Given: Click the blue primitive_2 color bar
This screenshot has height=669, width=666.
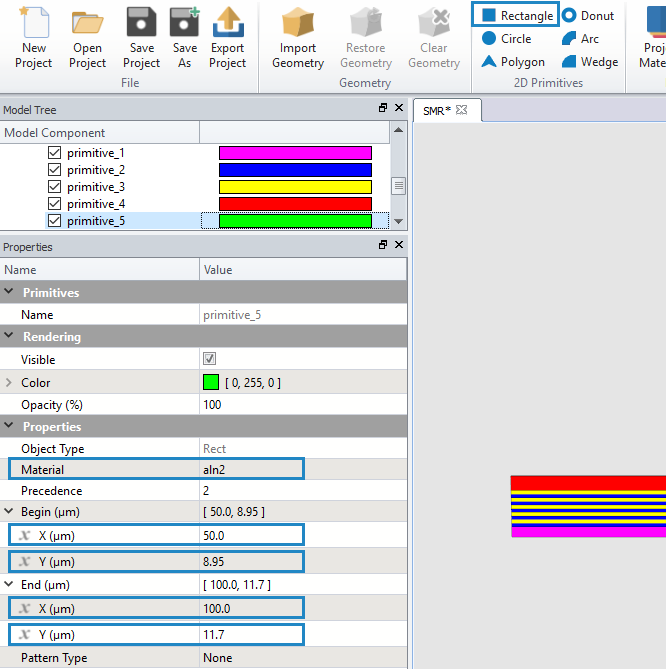Looking at the screenshot, I should (295, 170).
